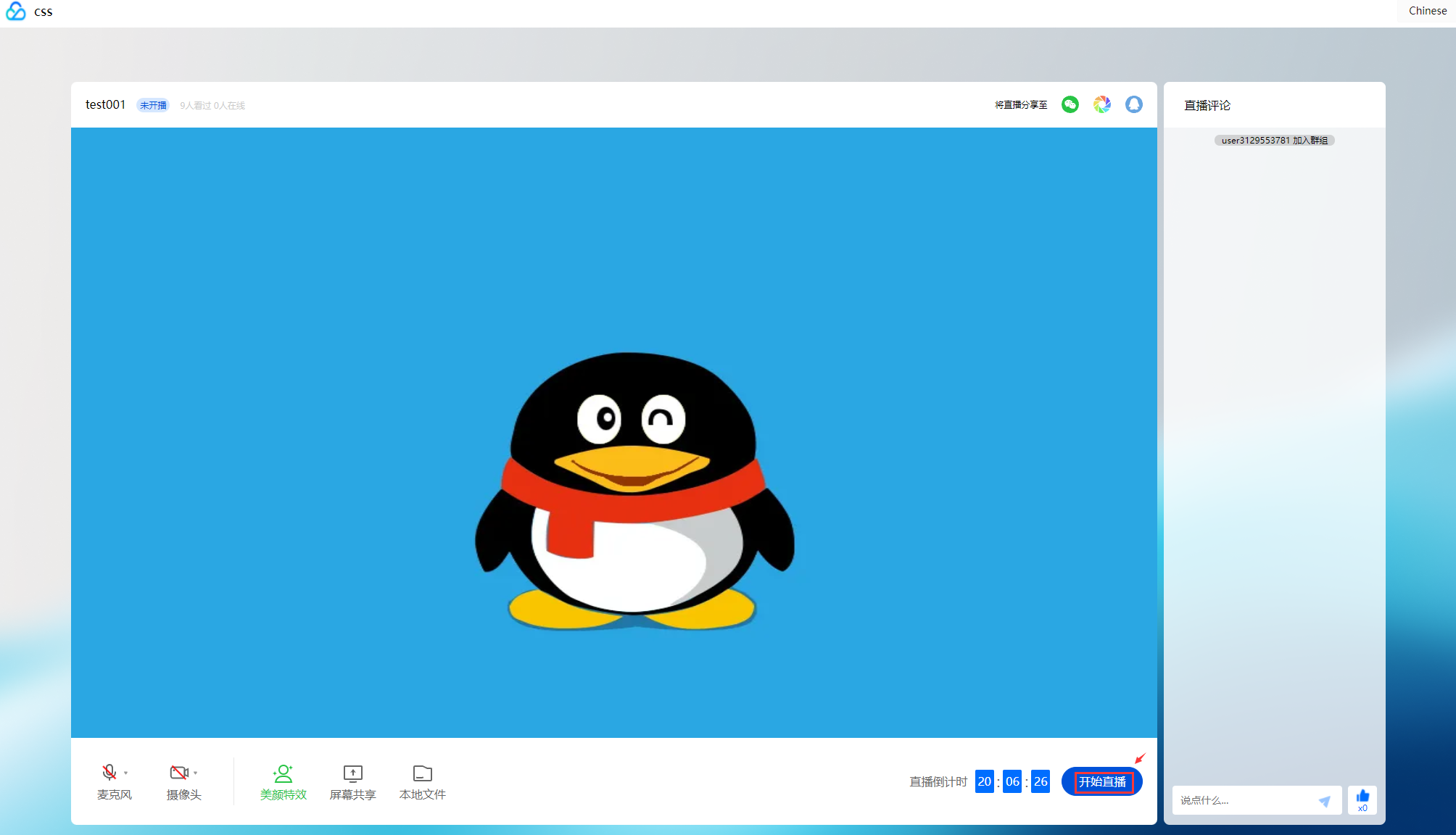Share livestream to WeChat
The width and height of the screenshot is (1456, 835).
click(1070, 105)
